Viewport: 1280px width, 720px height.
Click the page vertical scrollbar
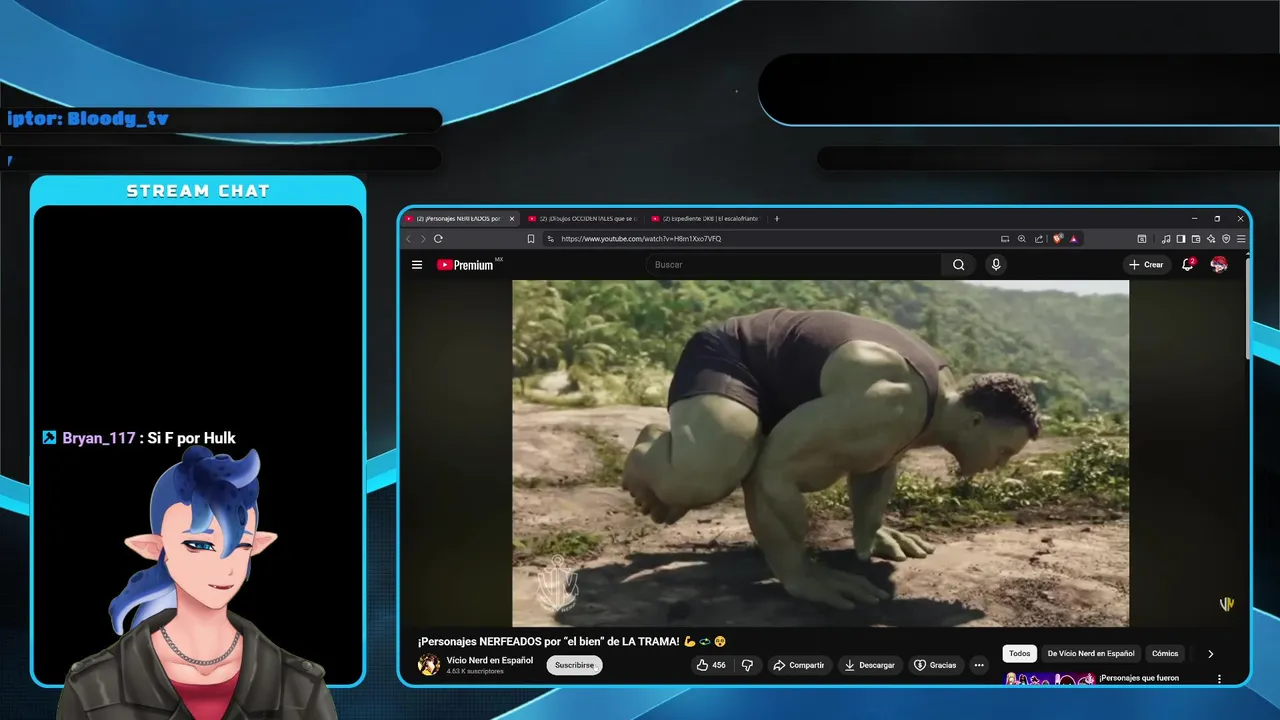tap(1247, 310)
